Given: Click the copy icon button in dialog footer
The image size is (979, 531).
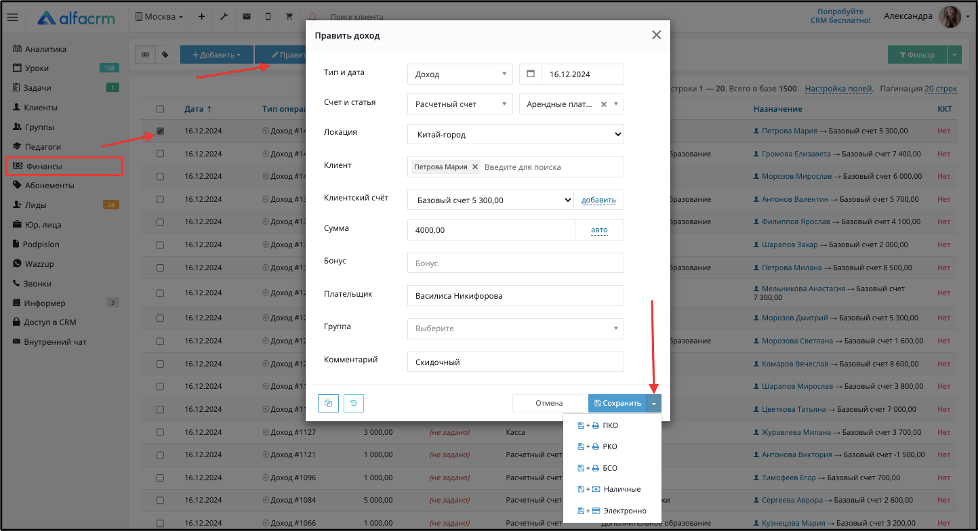Looking at the screenshot, I should [x=328, y=404].
